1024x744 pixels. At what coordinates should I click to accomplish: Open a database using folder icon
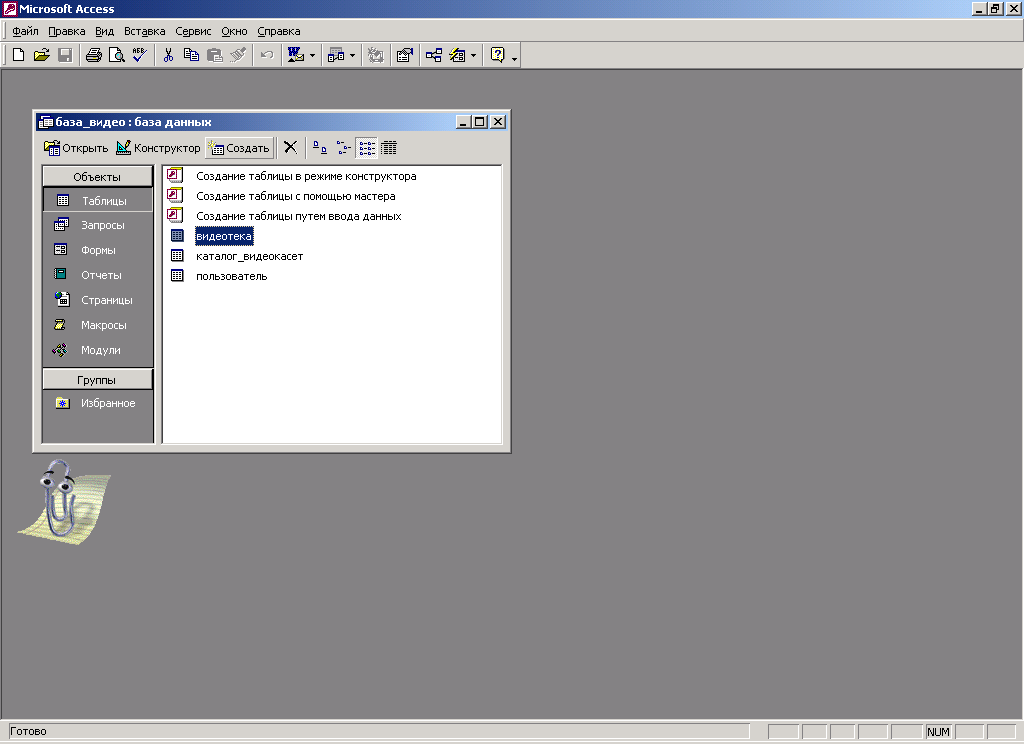pos(42,55)
